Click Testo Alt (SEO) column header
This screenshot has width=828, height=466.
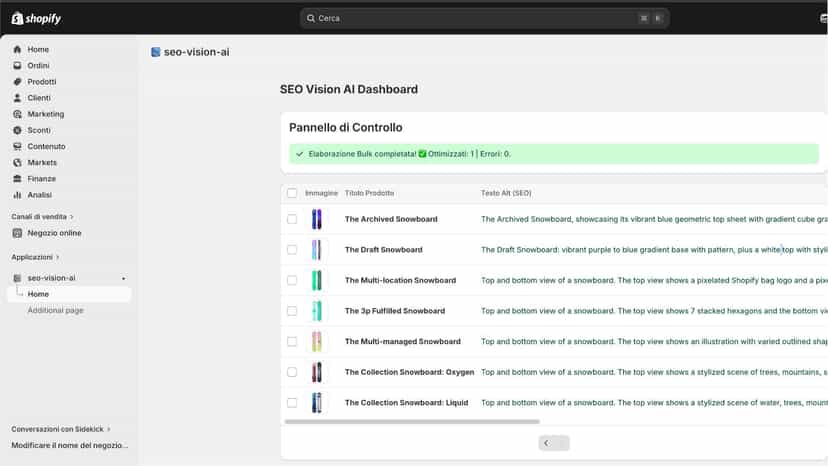pyautogui.click(x=506, y=193)
